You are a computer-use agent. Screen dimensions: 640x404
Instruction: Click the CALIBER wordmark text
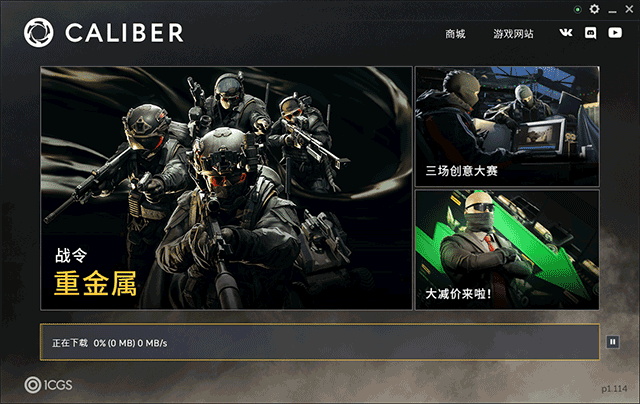(x=124, y=33)
